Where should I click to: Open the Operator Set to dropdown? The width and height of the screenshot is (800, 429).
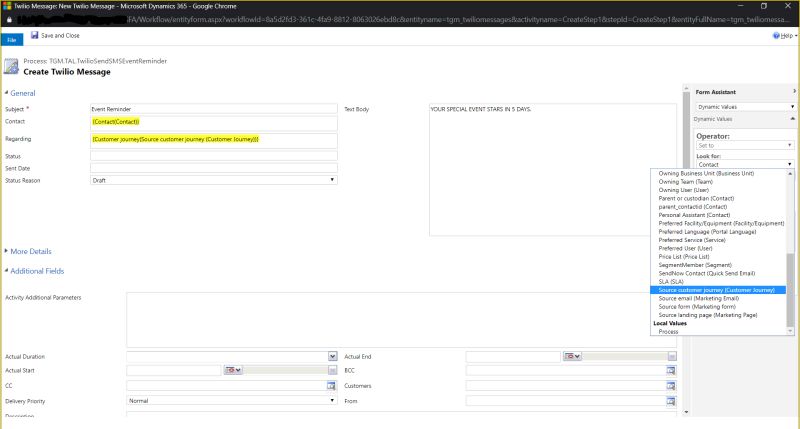click(x=744, y=145)
